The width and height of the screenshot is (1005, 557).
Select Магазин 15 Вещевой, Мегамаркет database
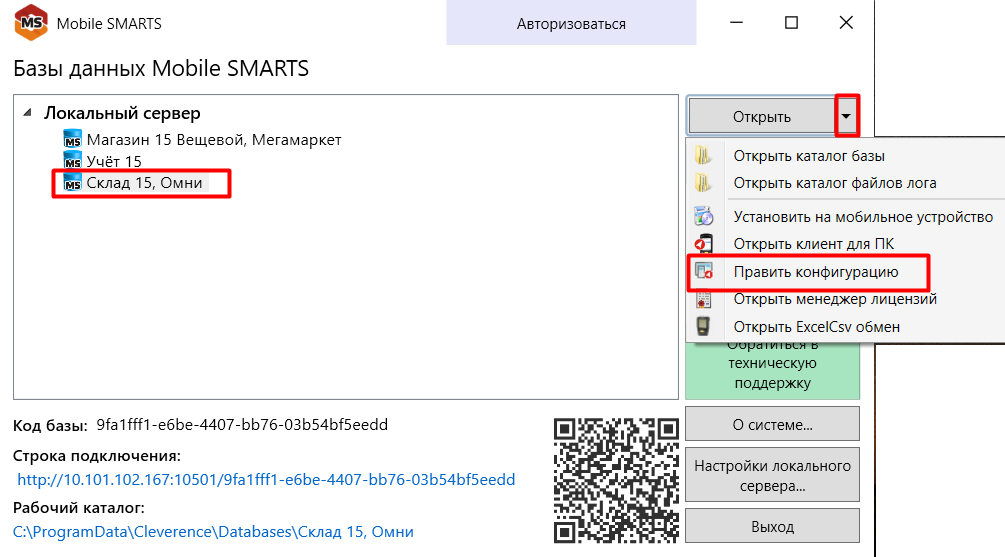[213, 139]
